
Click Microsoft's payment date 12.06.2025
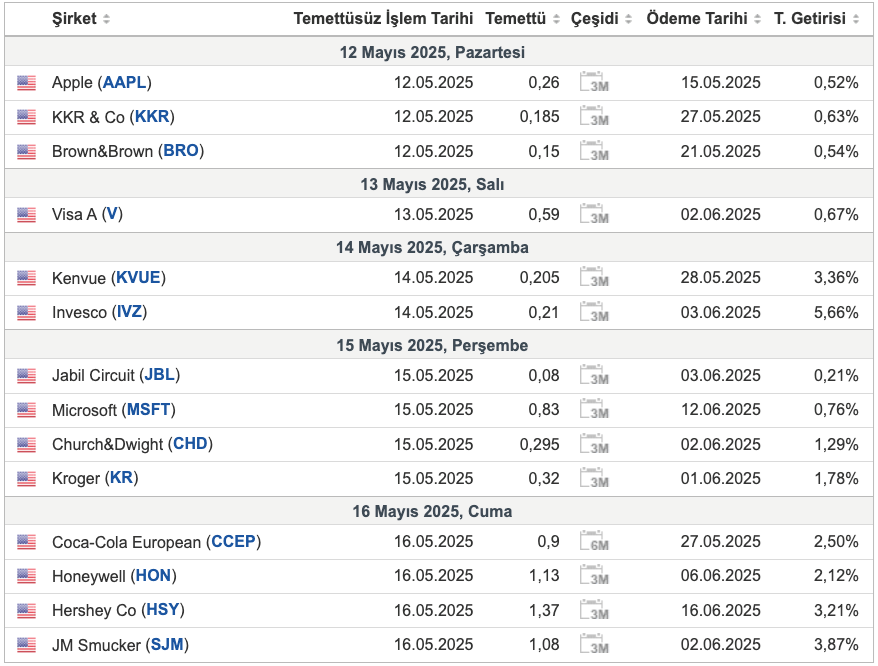tap(721, 409)
